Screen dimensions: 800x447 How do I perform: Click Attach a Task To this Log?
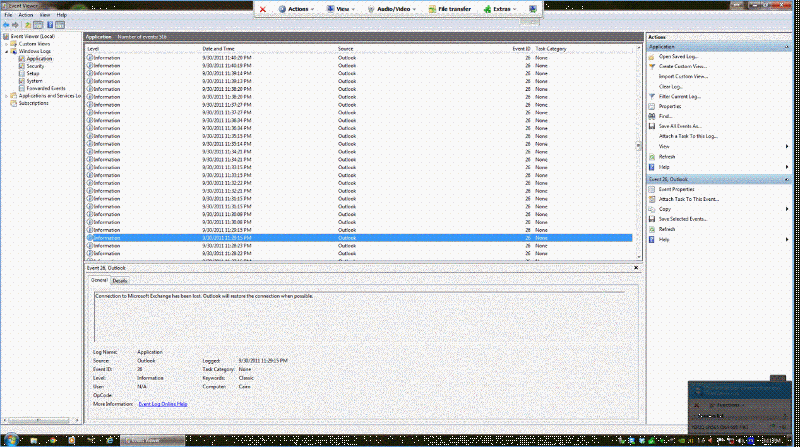688,136
